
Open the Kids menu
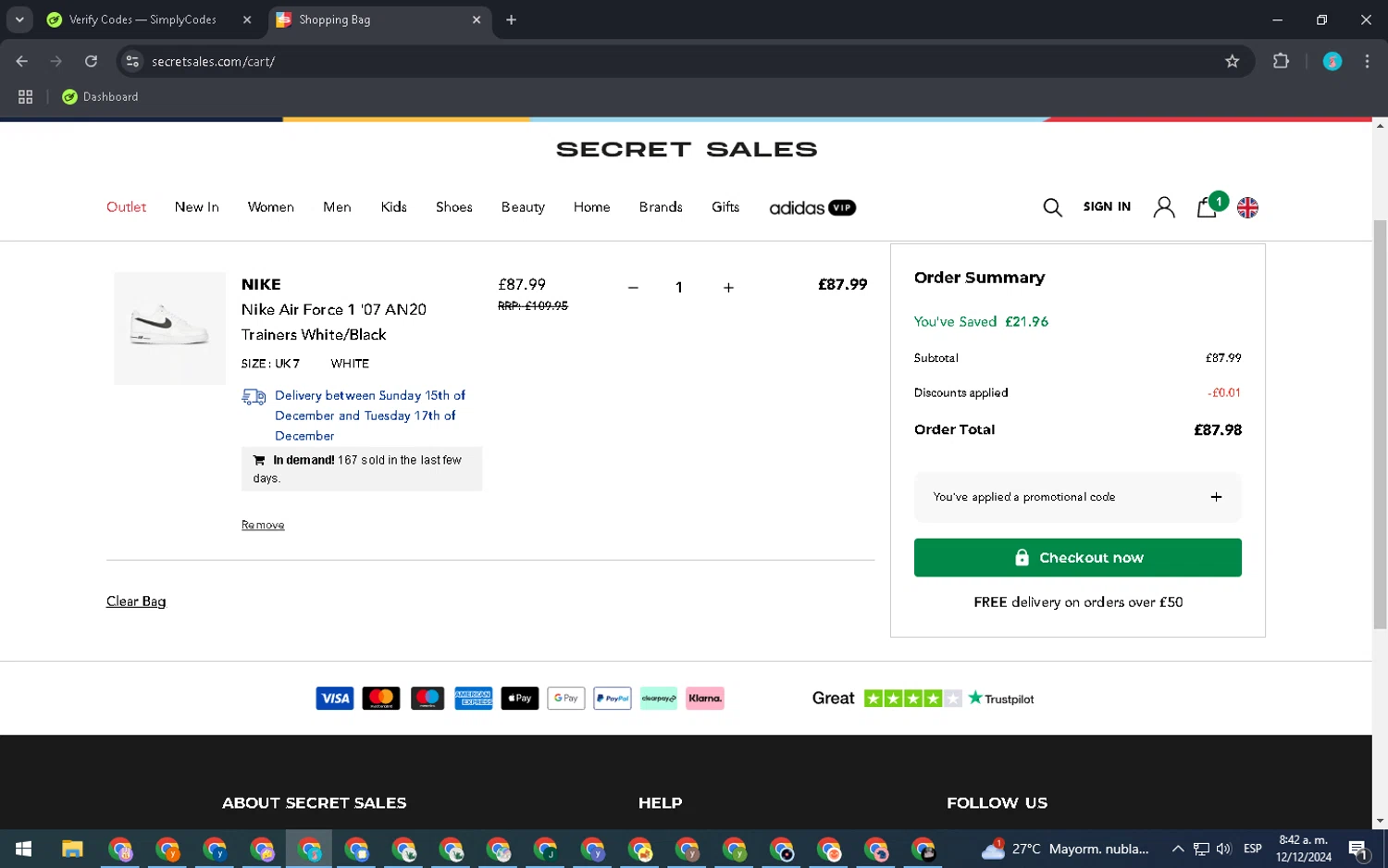coord(393,207)
